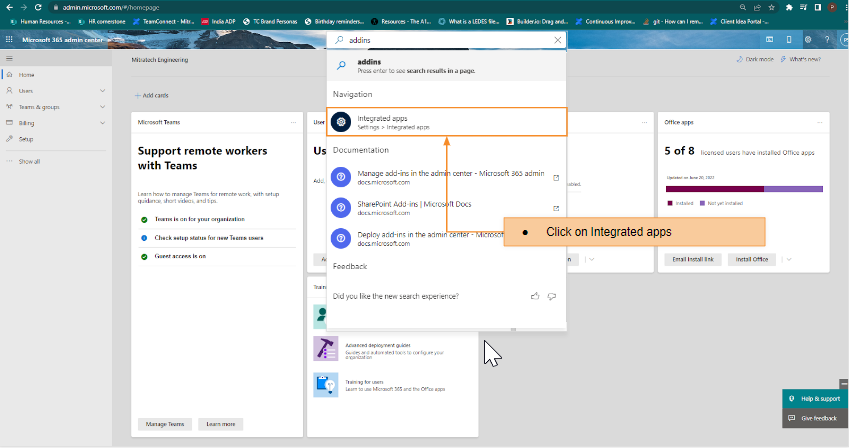The width and height of the screenshot is (849, 448).
Task: Click the Advanced deployment guides hammer icon
Action: click(x=325, y=348)
